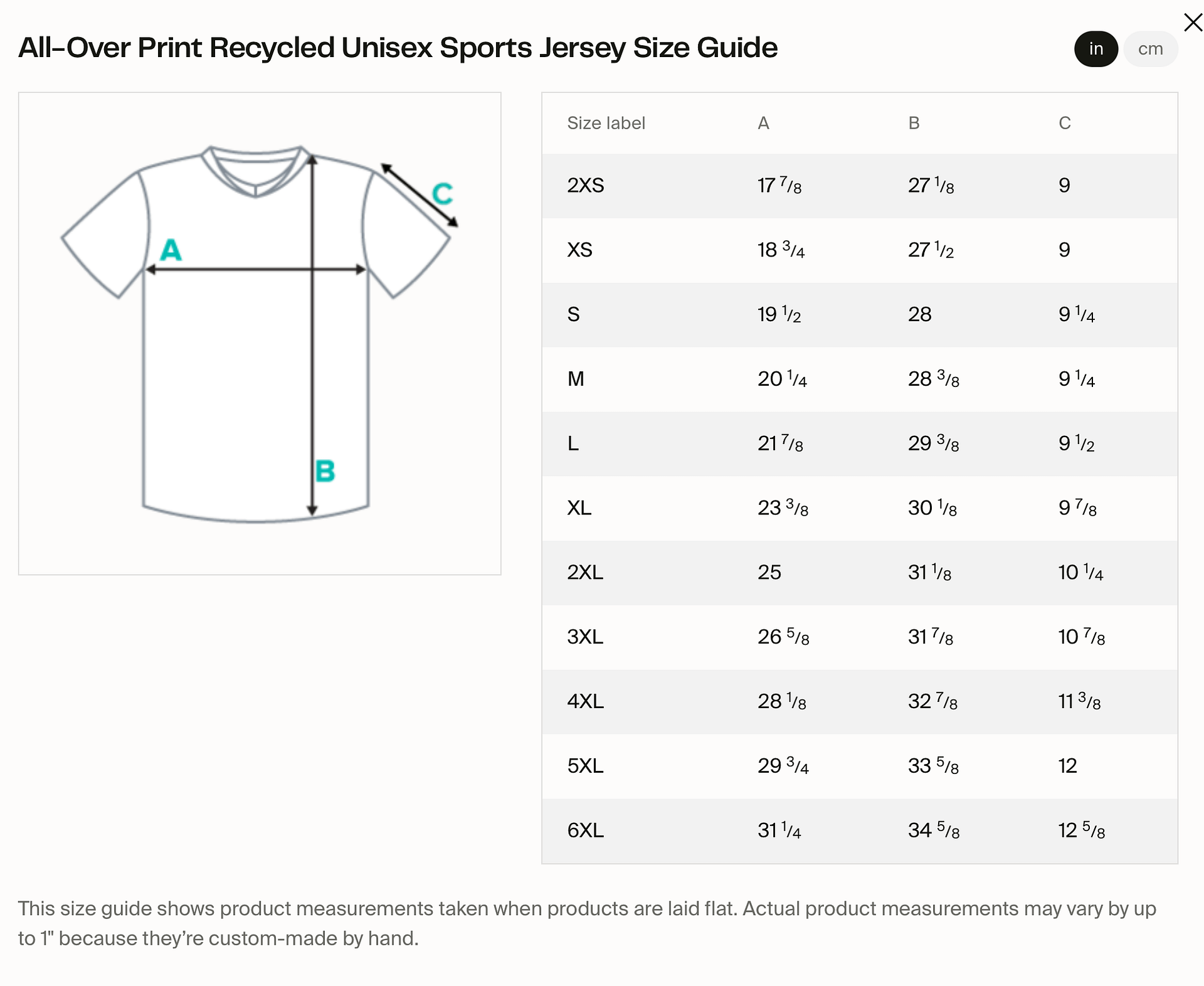The image size is (1204, 986).
Task: Click column header A
Action: (x=763, y=123)
